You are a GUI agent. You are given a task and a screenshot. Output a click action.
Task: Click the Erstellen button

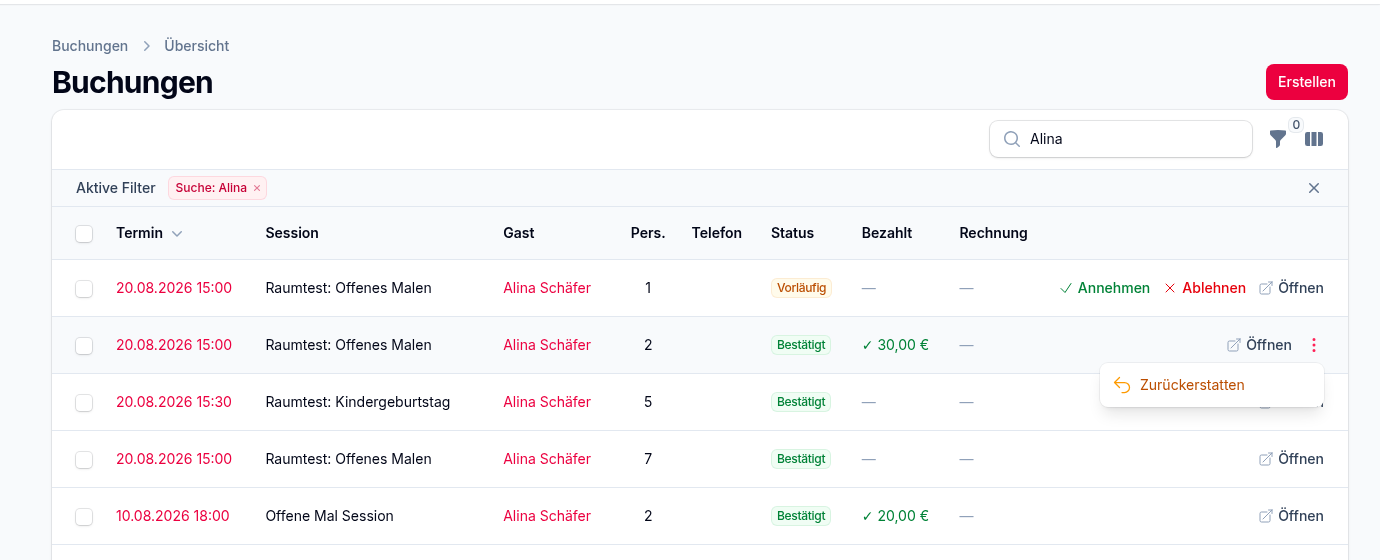(x=1307, y=82)
